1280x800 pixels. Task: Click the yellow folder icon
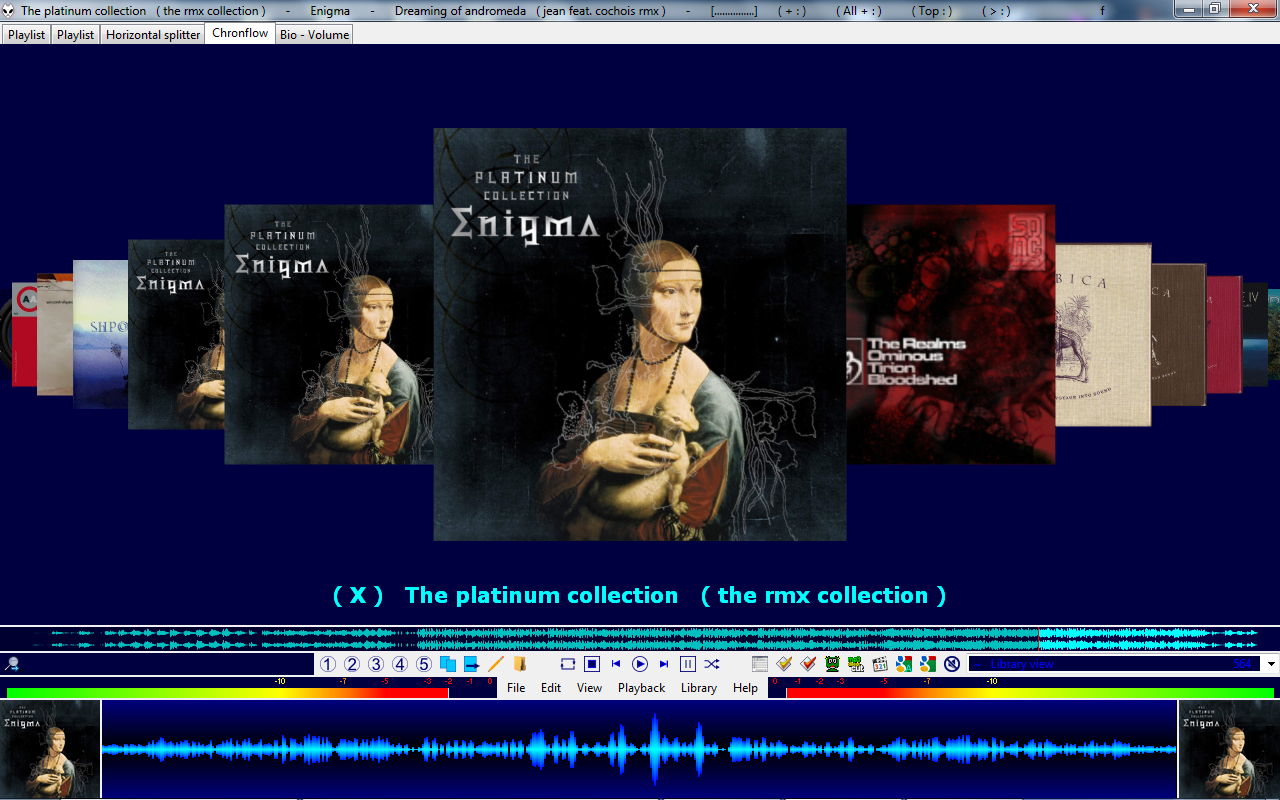[x=520, y=664]
